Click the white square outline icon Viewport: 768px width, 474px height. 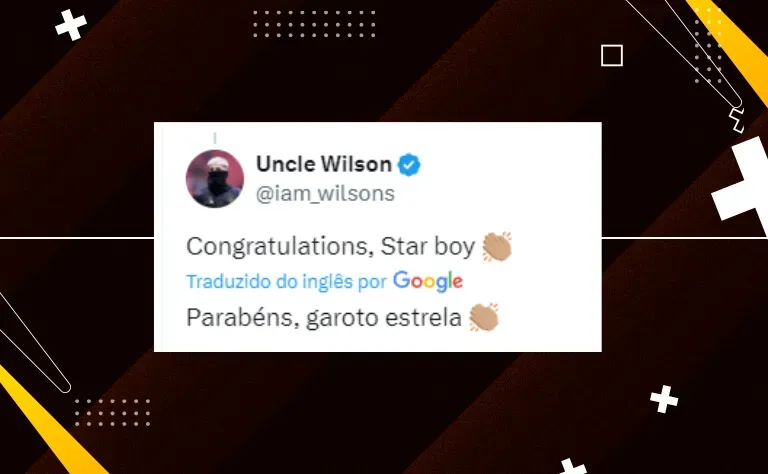[612, 55]
